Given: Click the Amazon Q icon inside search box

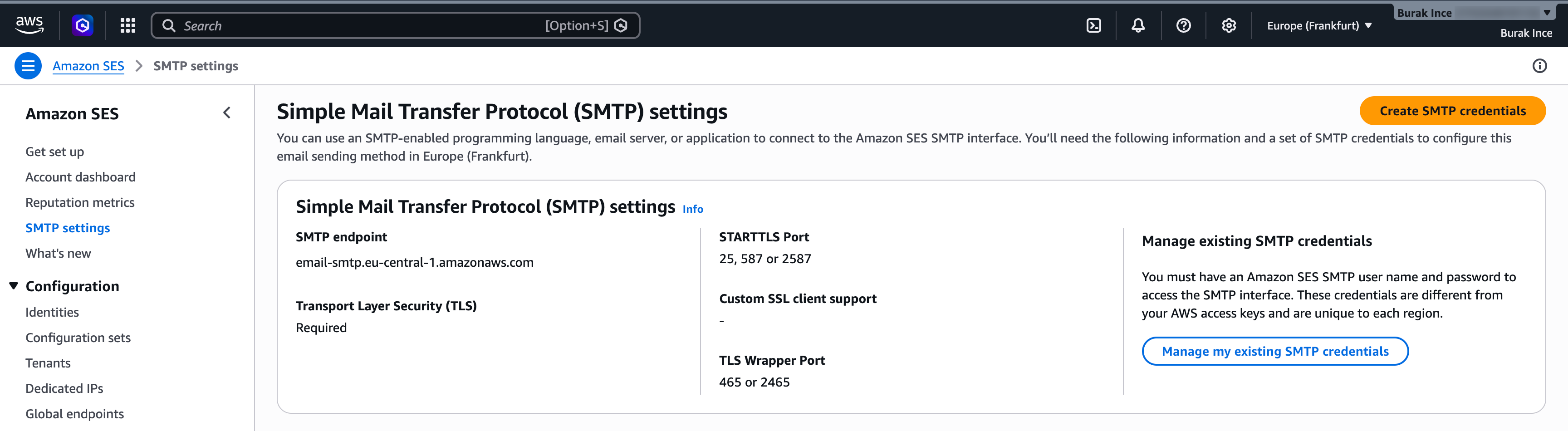Looking at the screenshot, I should coord(621,25).
